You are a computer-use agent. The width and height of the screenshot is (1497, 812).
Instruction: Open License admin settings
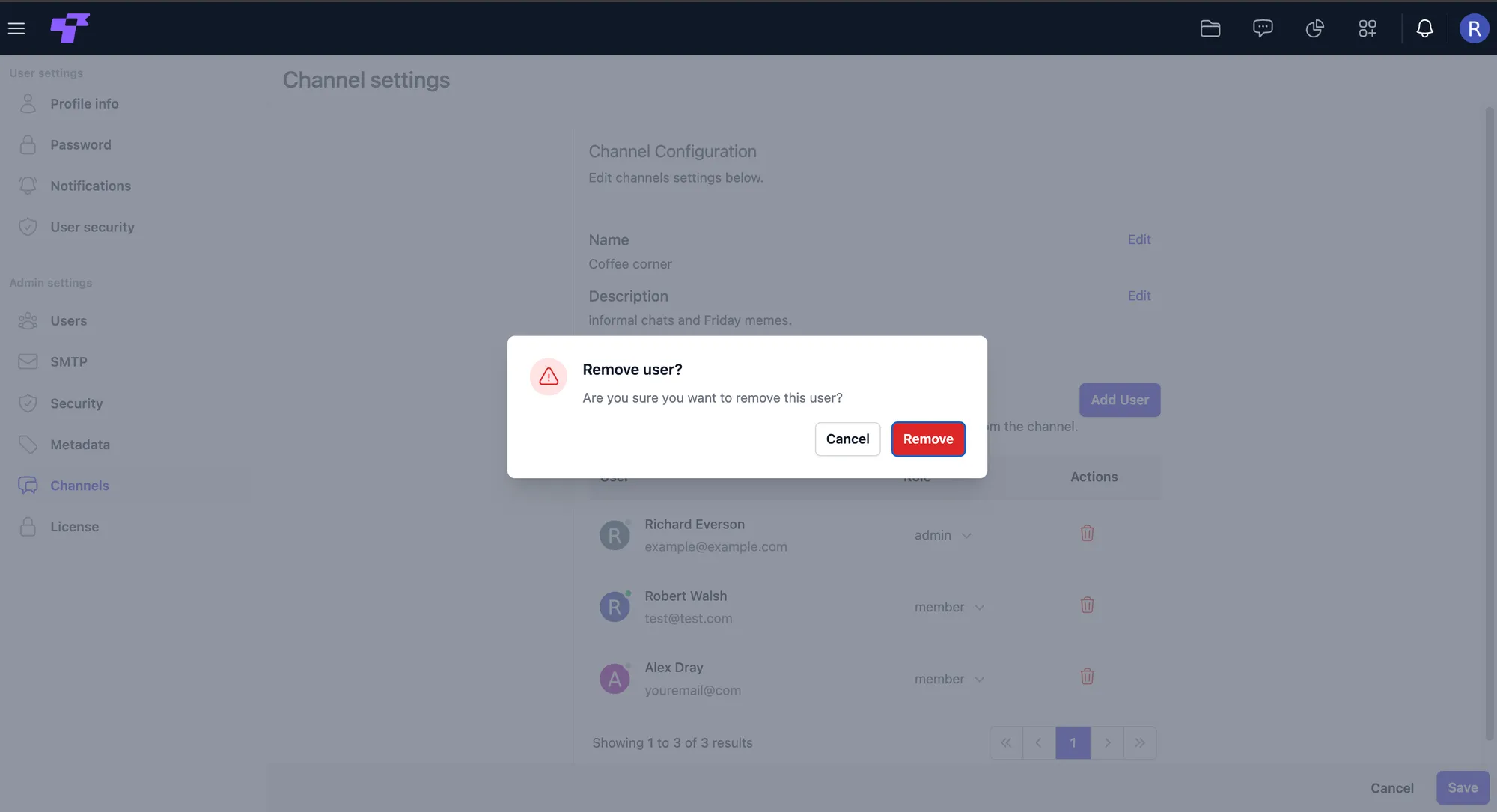[x=58, y=528]
